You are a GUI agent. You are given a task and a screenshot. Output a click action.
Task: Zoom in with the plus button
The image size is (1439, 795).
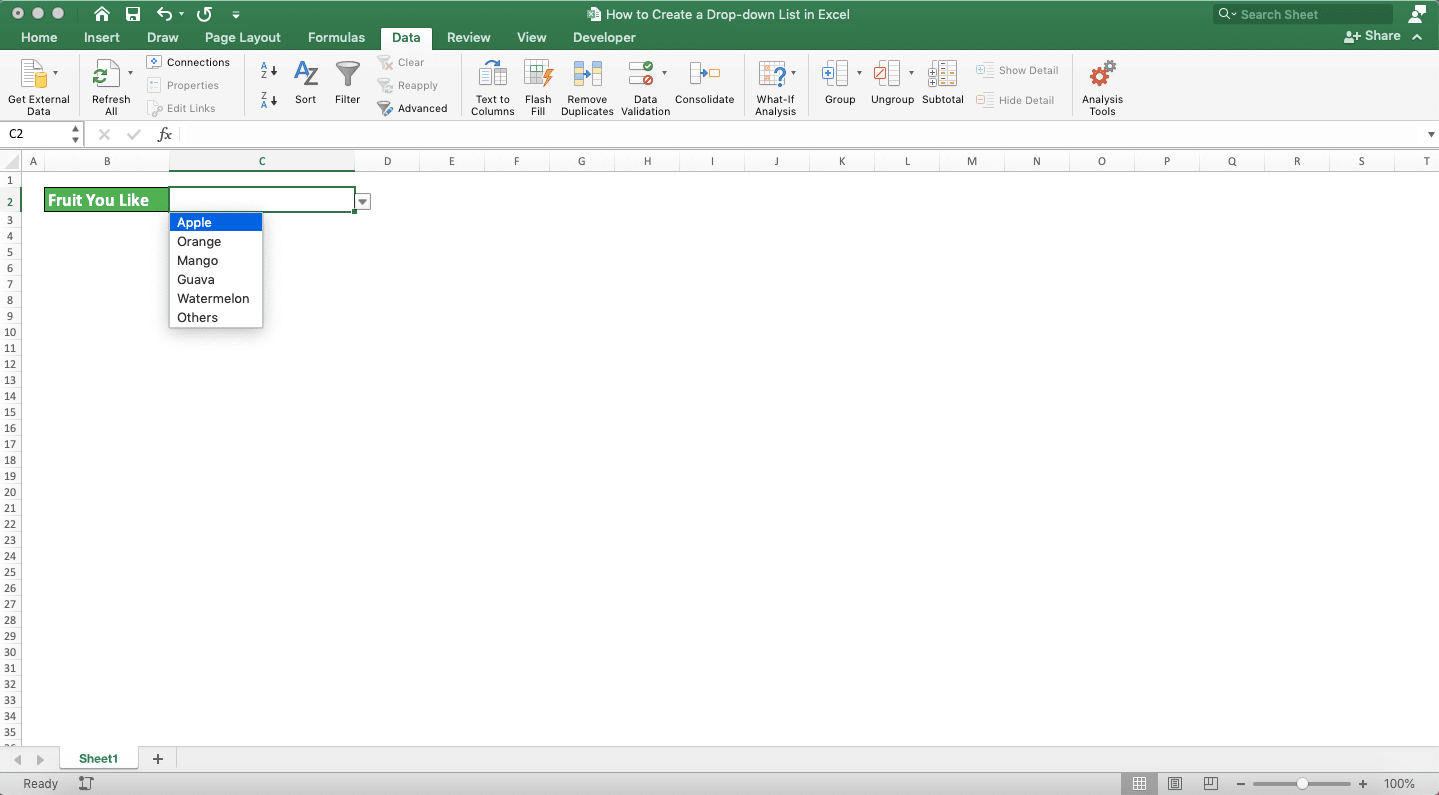tap(1363, 784)
